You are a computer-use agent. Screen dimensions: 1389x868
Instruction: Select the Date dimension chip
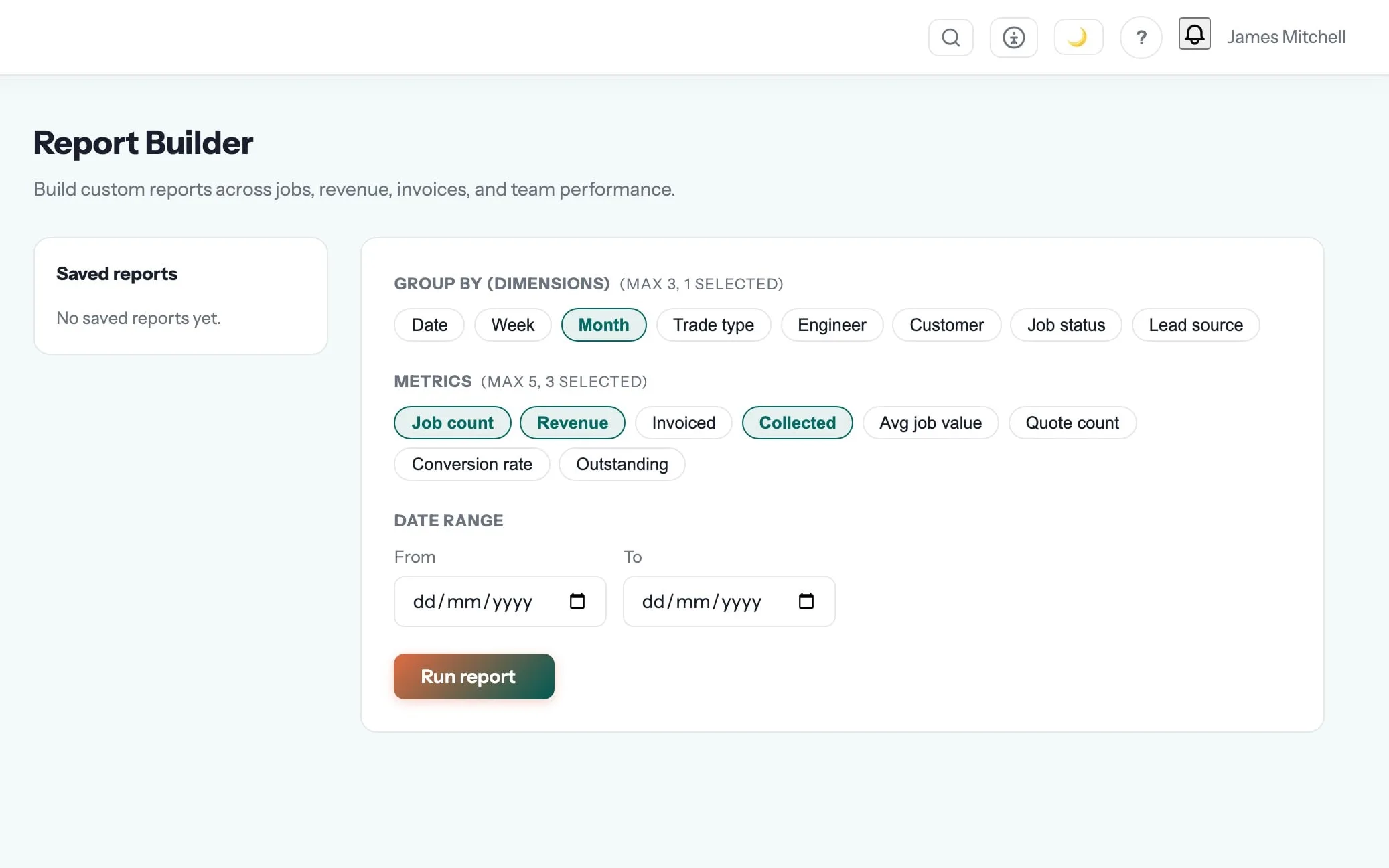pyautogui.click(x=429, y=325)
